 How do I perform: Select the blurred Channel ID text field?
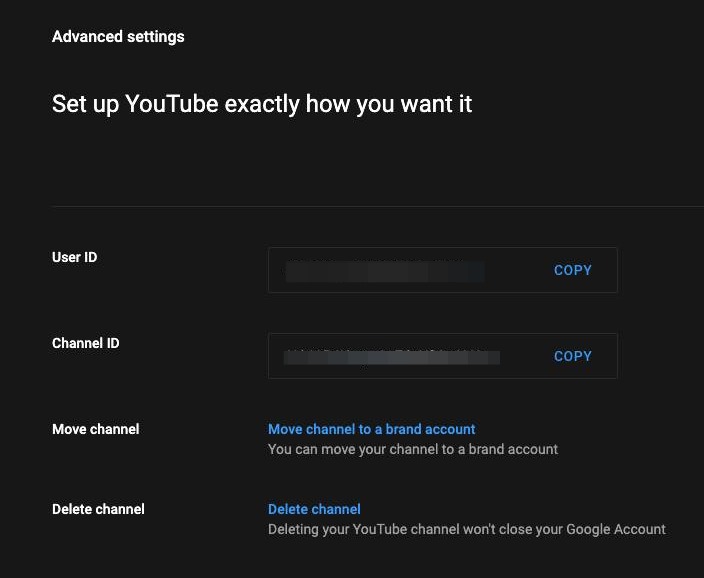[391, 356]
